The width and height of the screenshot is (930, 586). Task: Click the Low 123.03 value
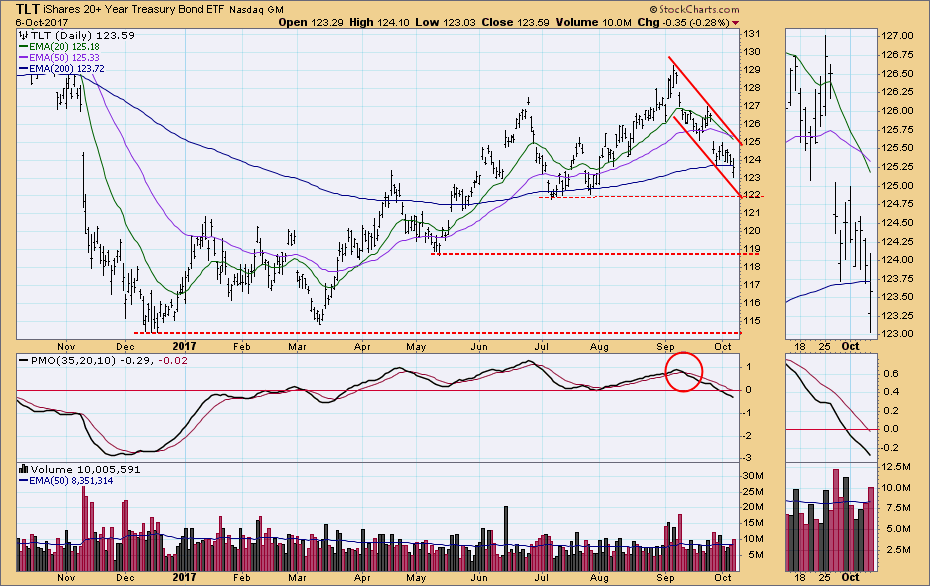pos(447,23)
